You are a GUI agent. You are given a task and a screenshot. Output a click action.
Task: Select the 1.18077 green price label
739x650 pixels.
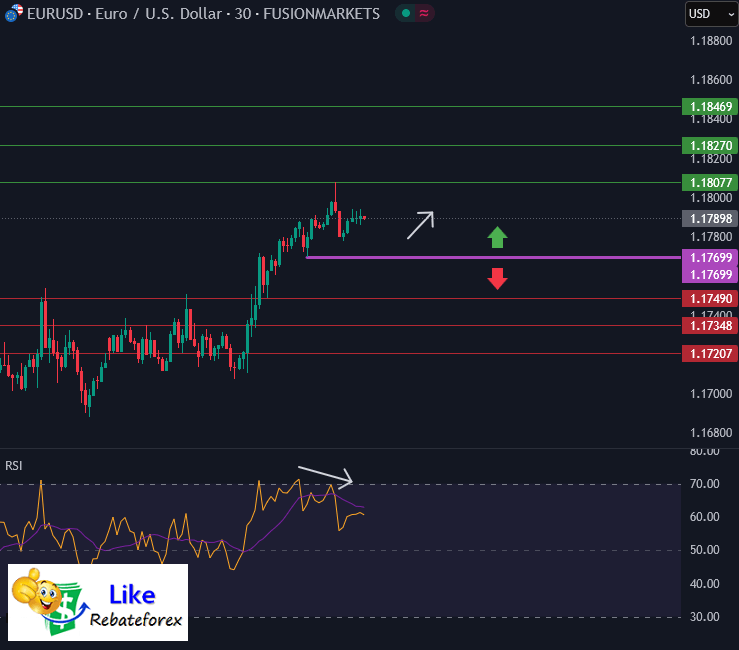coord(710,182)
